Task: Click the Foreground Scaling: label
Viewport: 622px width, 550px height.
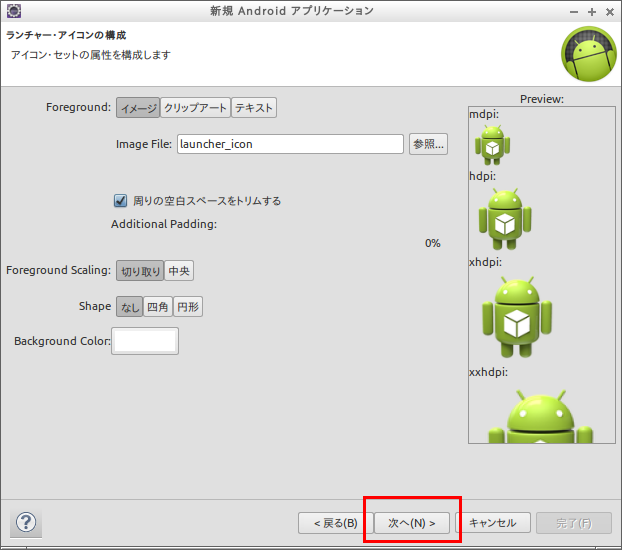Action: 58,270
